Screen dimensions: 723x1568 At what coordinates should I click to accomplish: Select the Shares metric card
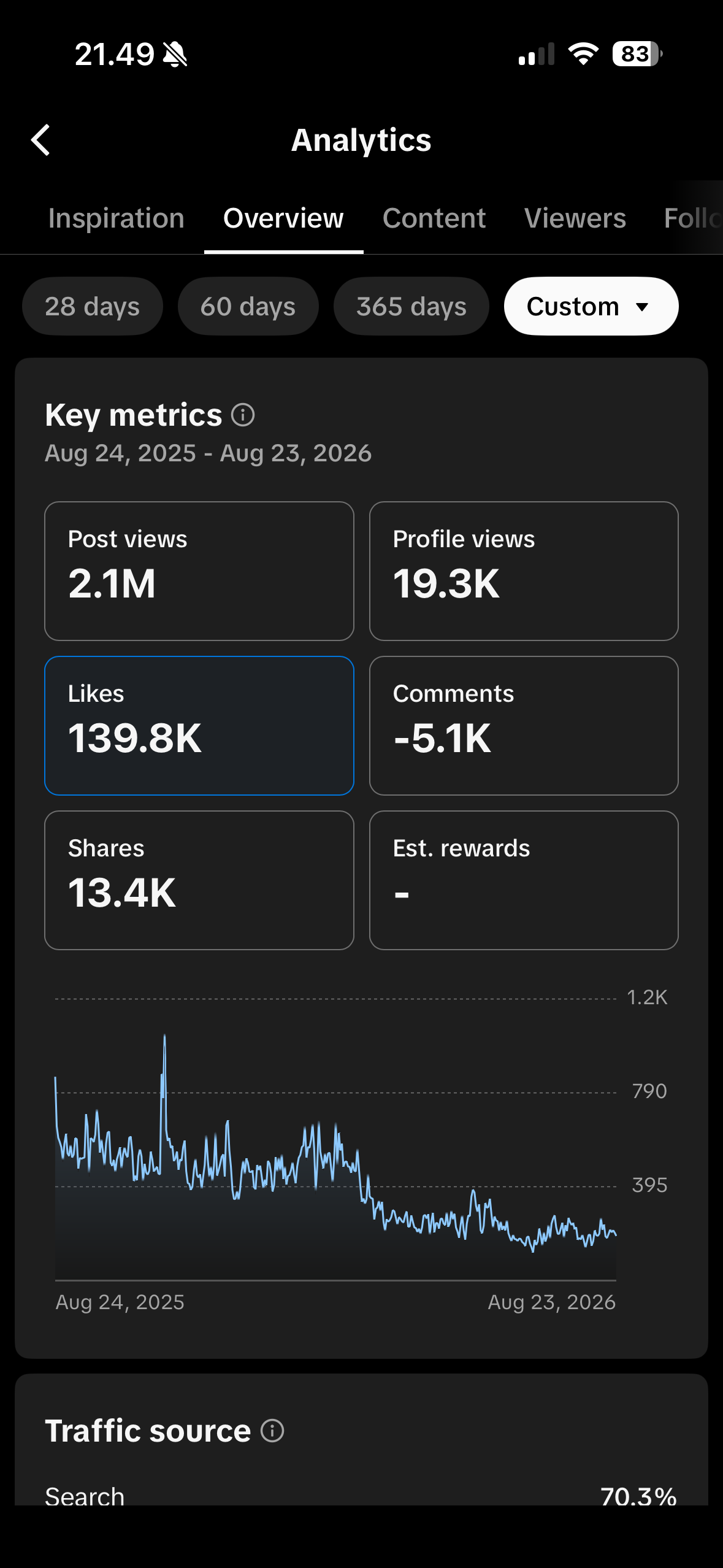coord(199,880)
